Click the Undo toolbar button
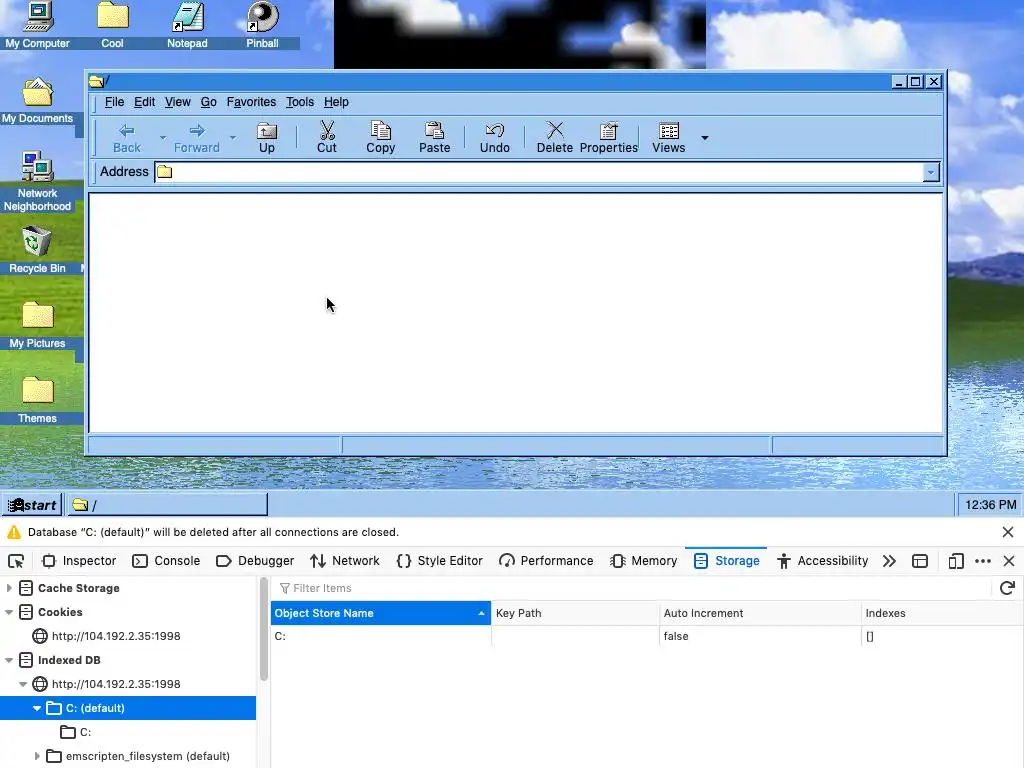This screenshot has width=1024, height=768. (x=494, y=138)
